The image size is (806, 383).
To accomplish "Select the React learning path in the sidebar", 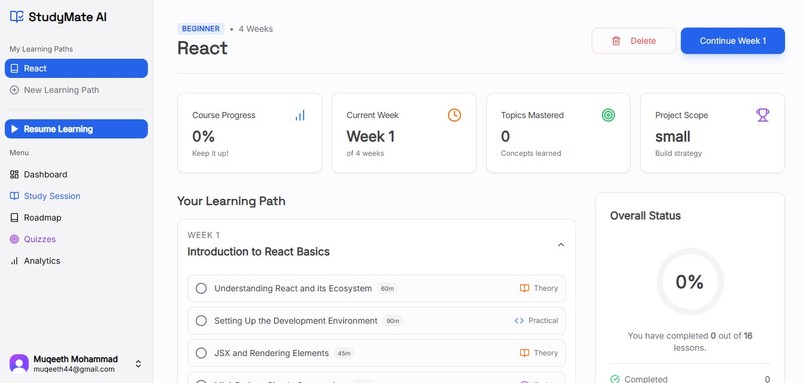I will pyautogui.click(x=76, y=68).
